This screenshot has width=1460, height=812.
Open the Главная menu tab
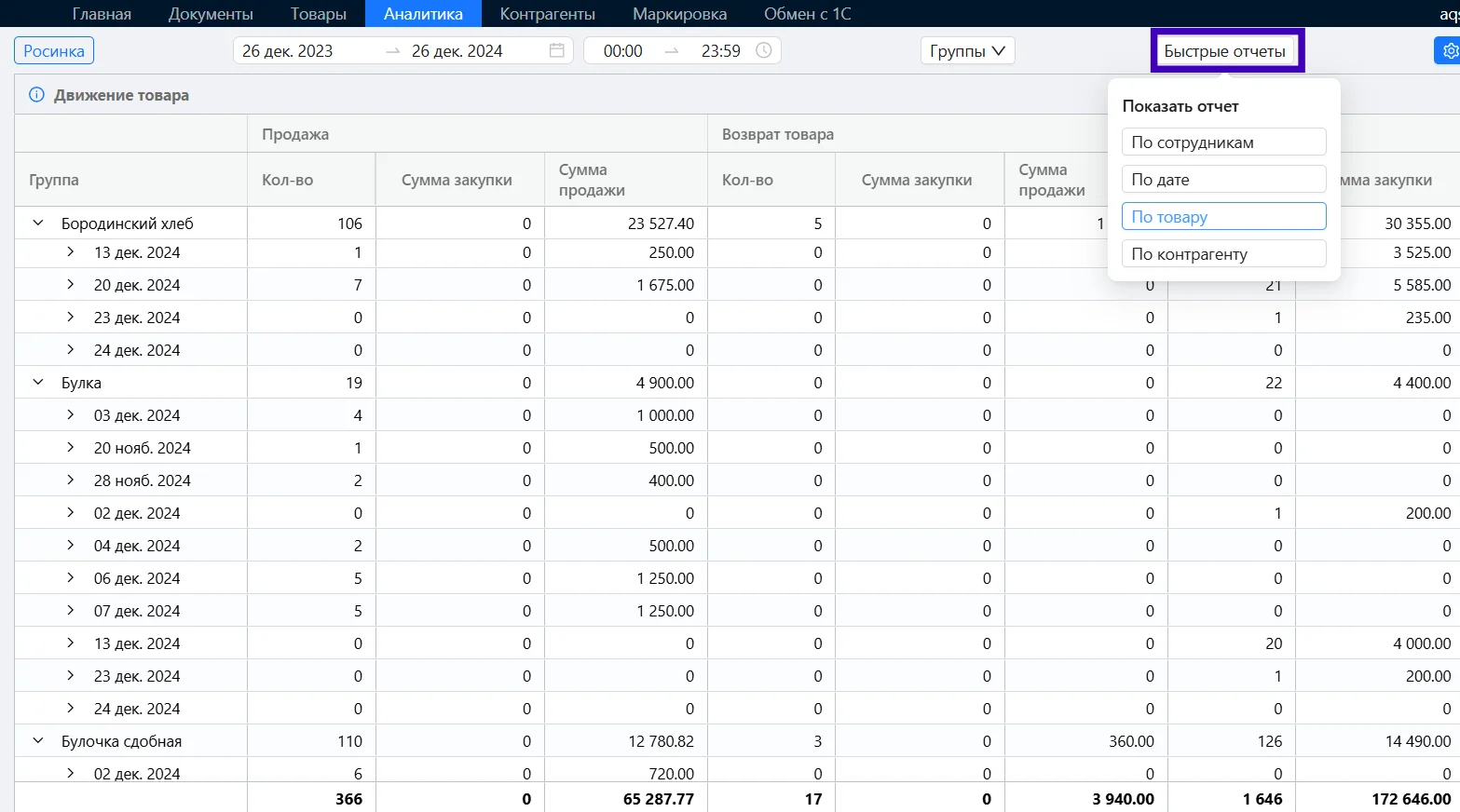coord(102,13)
